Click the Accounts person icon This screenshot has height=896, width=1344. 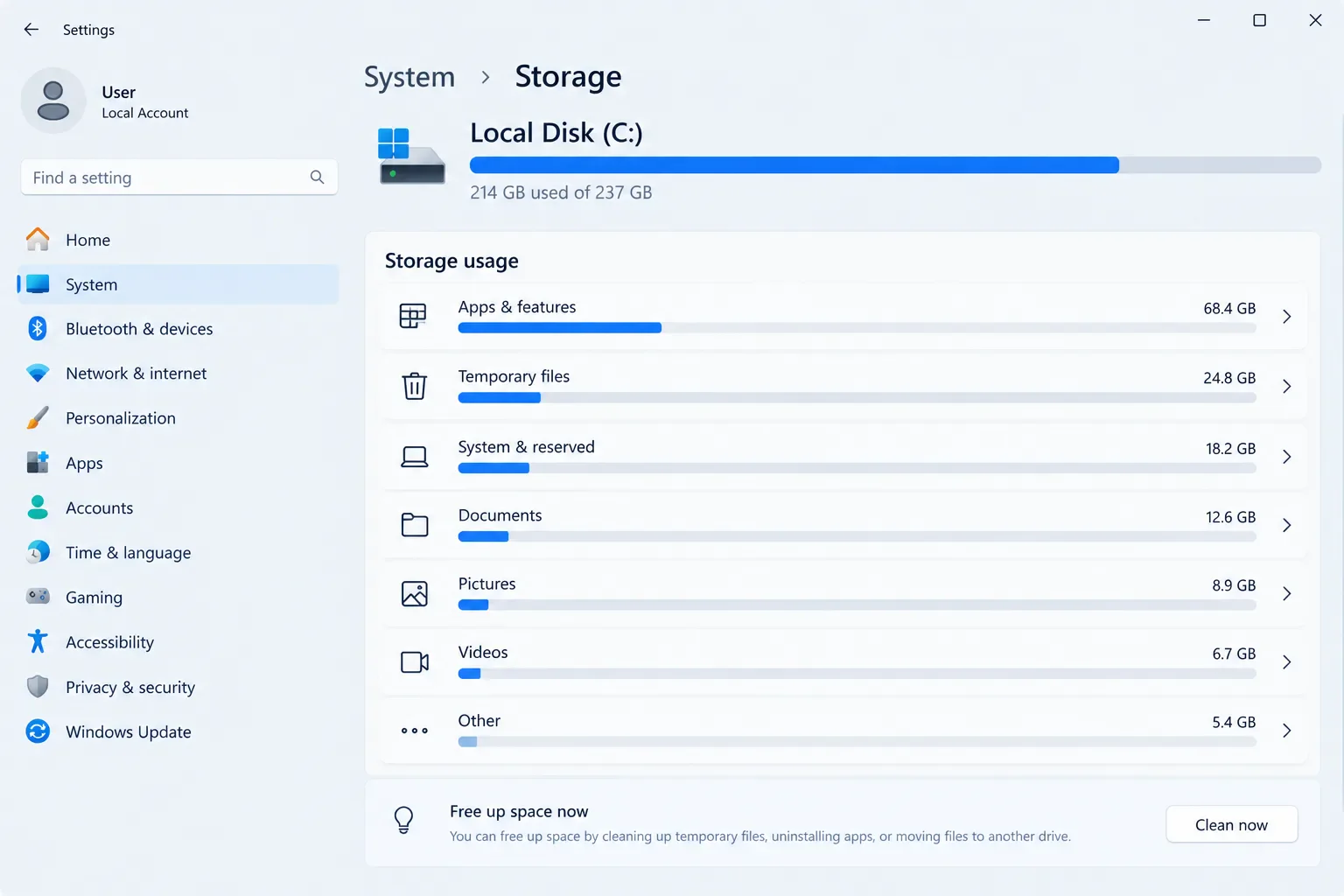38,507
